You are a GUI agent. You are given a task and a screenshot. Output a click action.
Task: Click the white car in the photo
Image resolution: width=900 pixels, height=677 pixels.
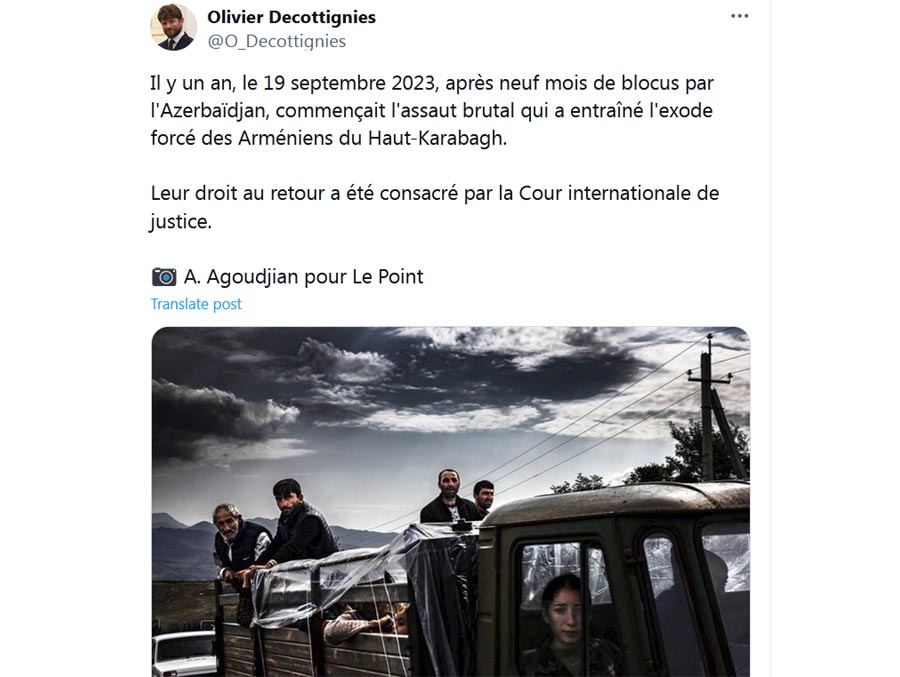coord(184,652)
